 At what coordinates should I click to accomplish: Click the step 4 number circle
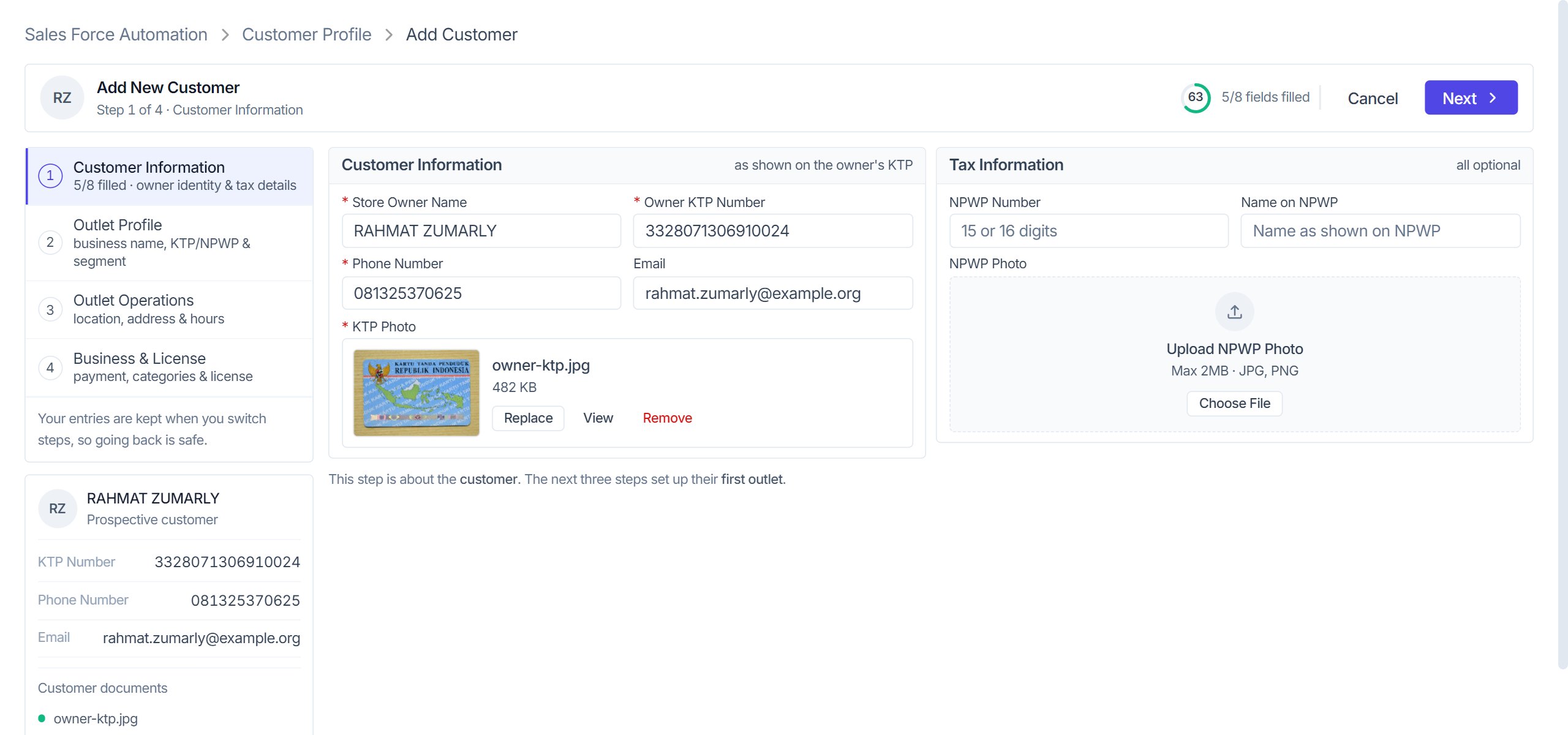tap(50, 367)
